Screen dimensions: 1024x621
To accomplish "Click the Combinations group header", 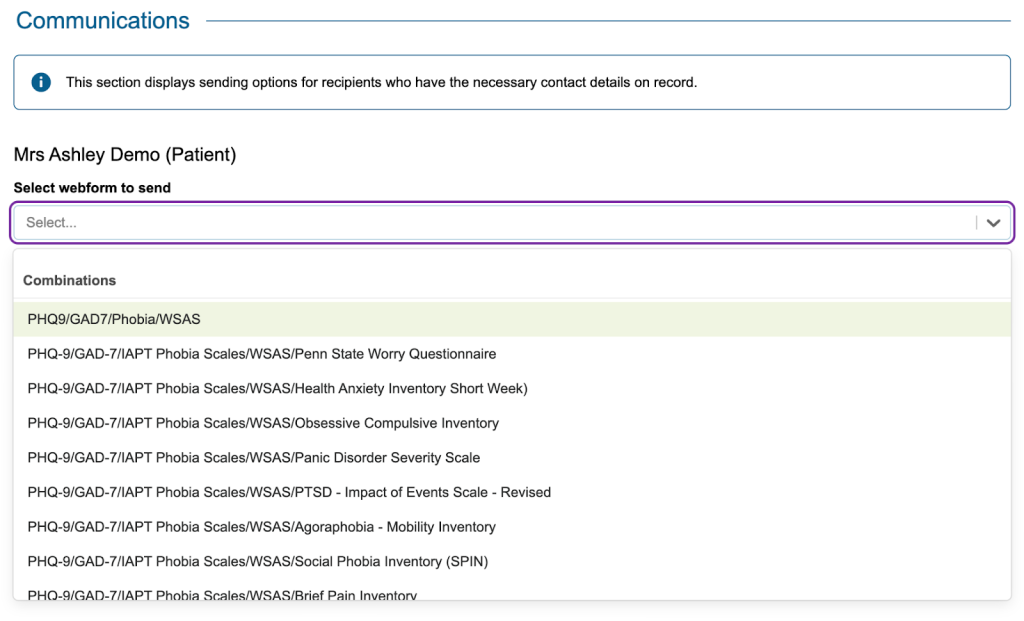I will click(x=70, y=281).
